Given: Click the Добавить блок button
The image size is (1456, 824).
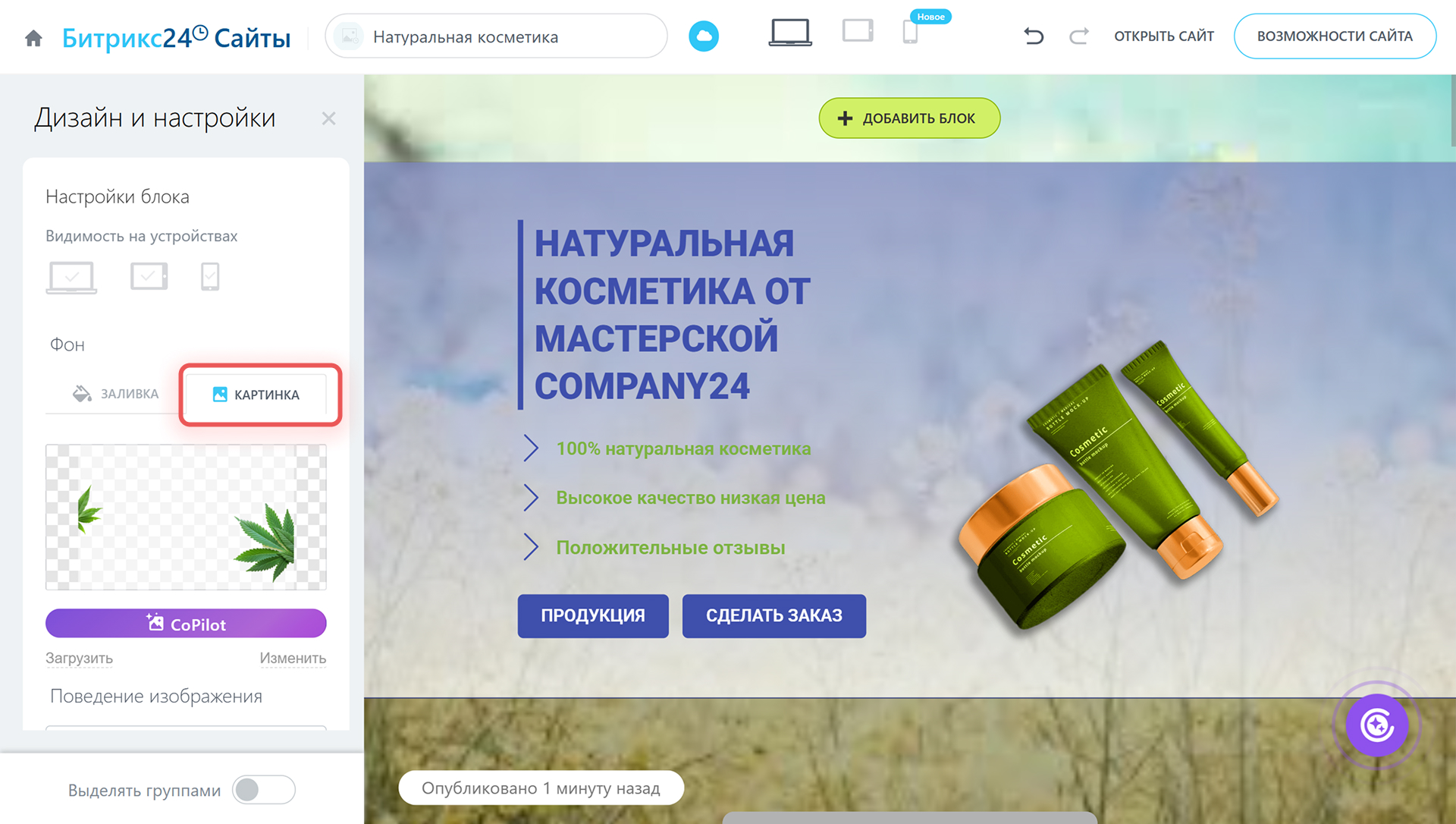Looking at the screenshot, I should [908, 118].
